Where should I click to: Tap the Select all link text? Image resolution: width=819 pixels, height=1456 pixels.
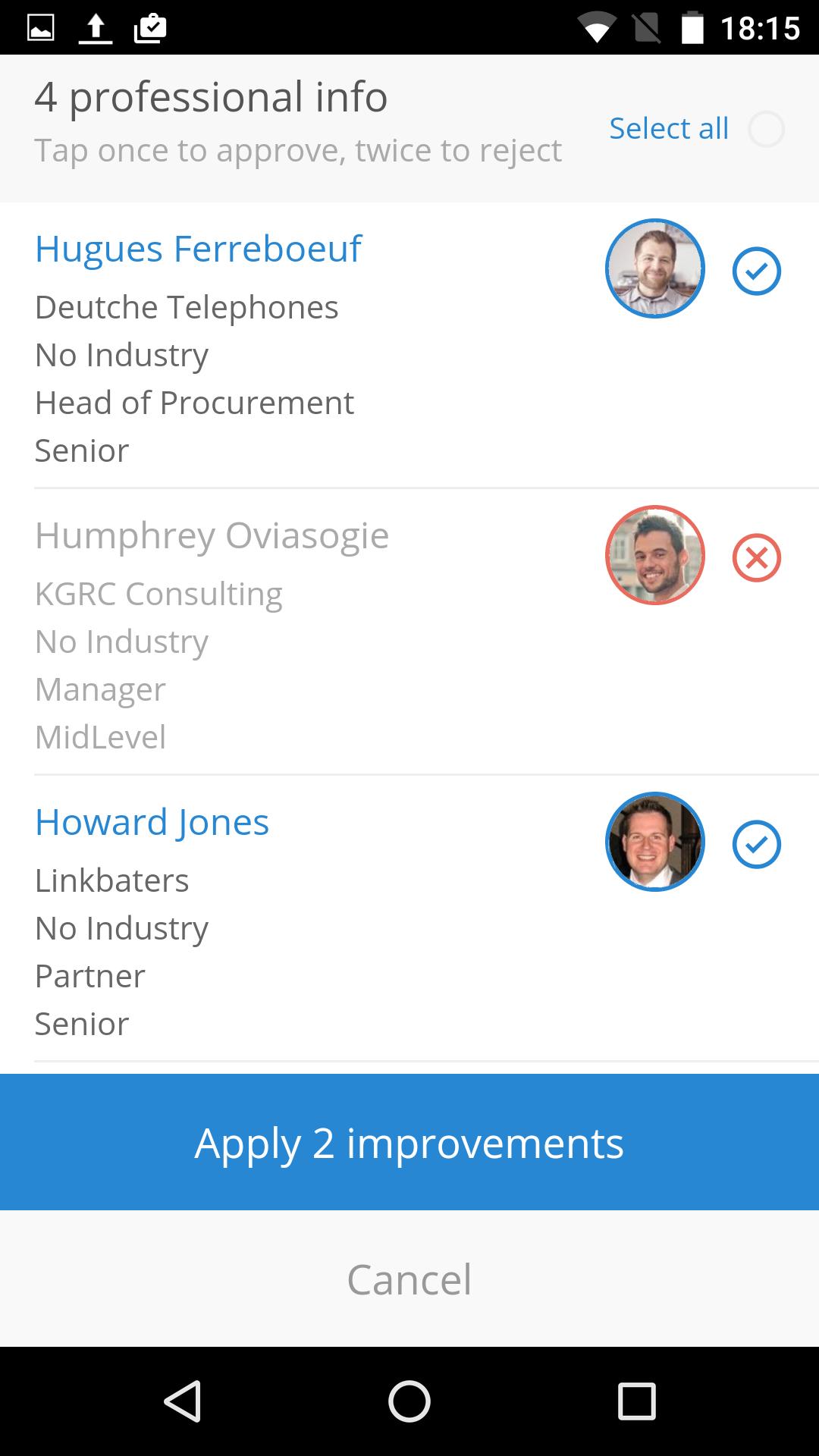(x=669, y=129)
